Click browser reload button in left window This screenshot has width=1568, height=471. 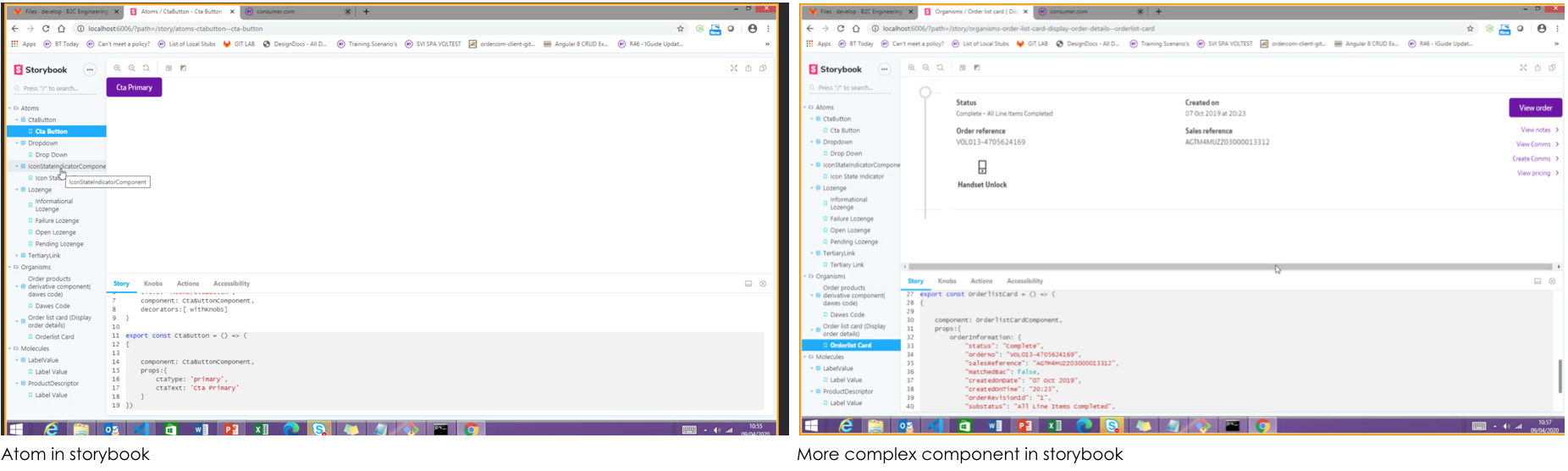click(x=46, y=28)
